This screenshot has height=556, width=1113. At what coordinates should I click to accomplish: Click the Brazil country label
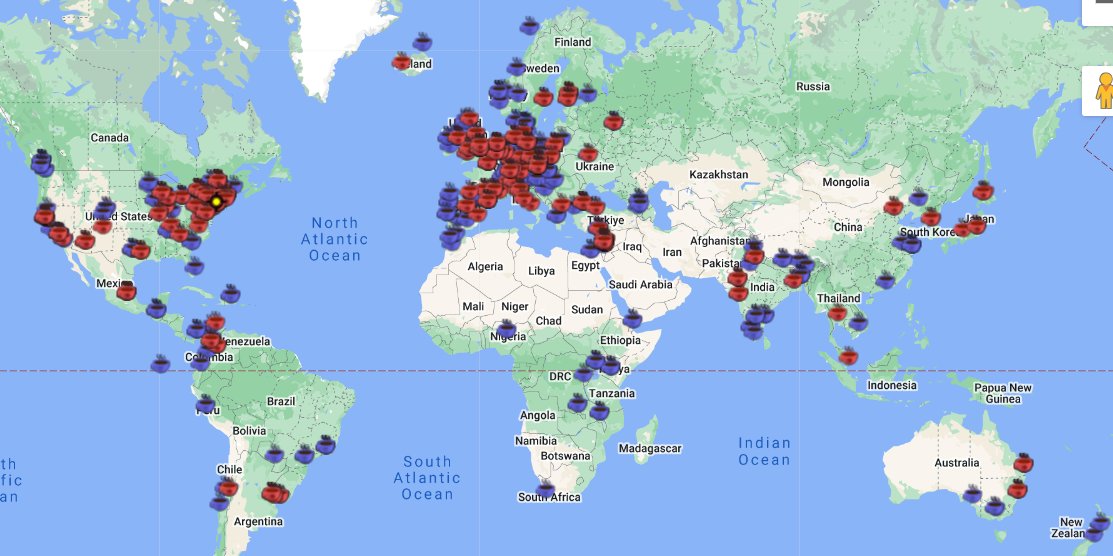(281, 401)
